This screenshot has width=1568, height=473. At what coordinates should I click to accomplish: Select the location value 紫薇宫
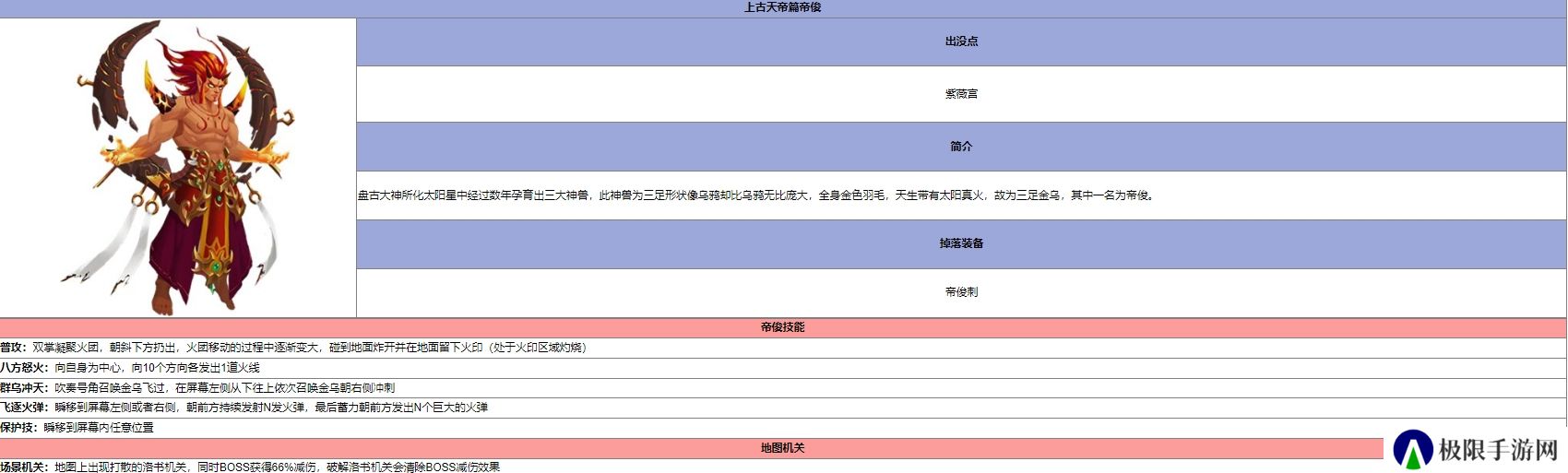[961, 94]
